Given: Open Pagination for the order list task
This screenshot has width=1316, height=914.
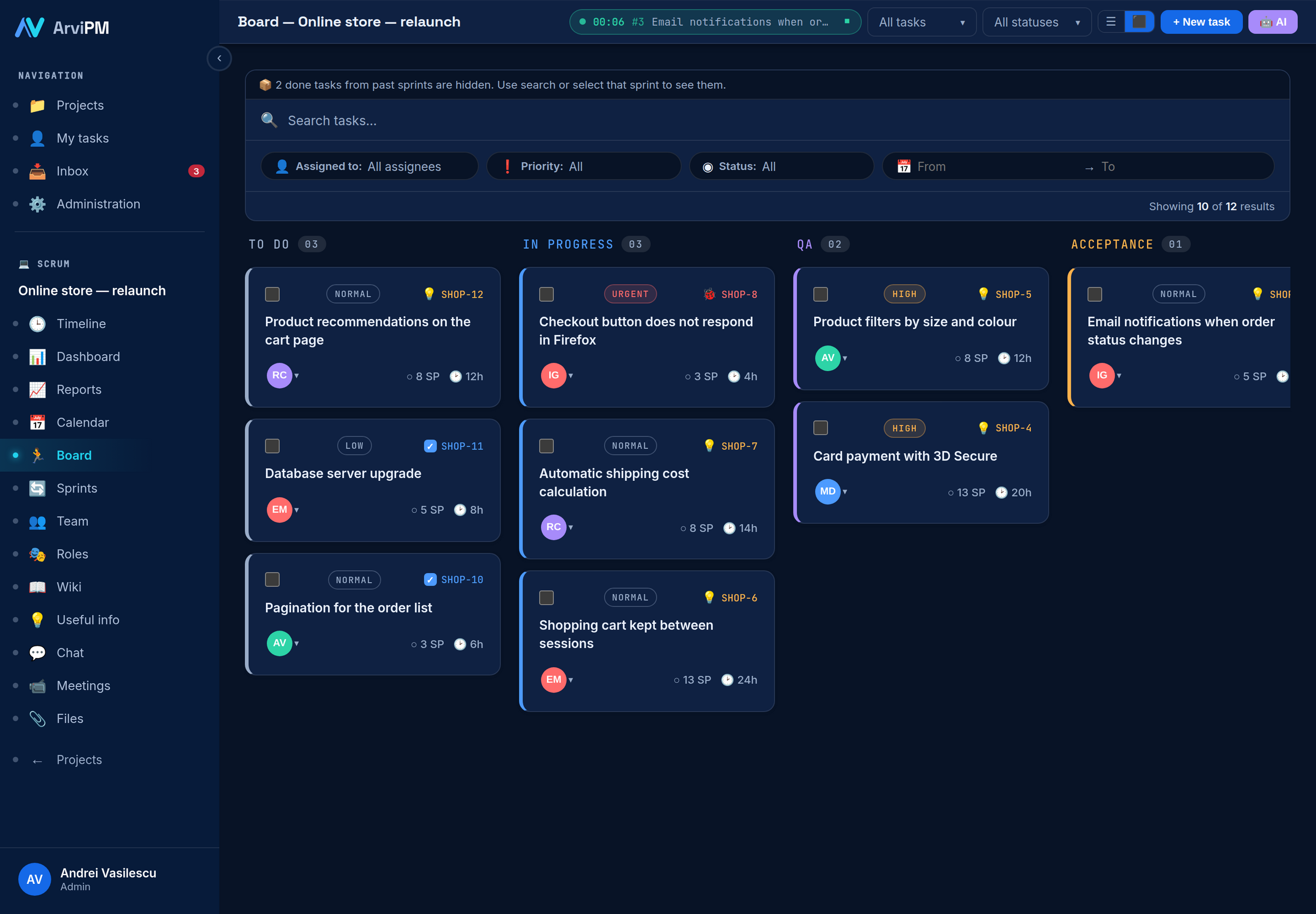Looking at the screenshot, I should pyautogui.click(x=348, y=608).
